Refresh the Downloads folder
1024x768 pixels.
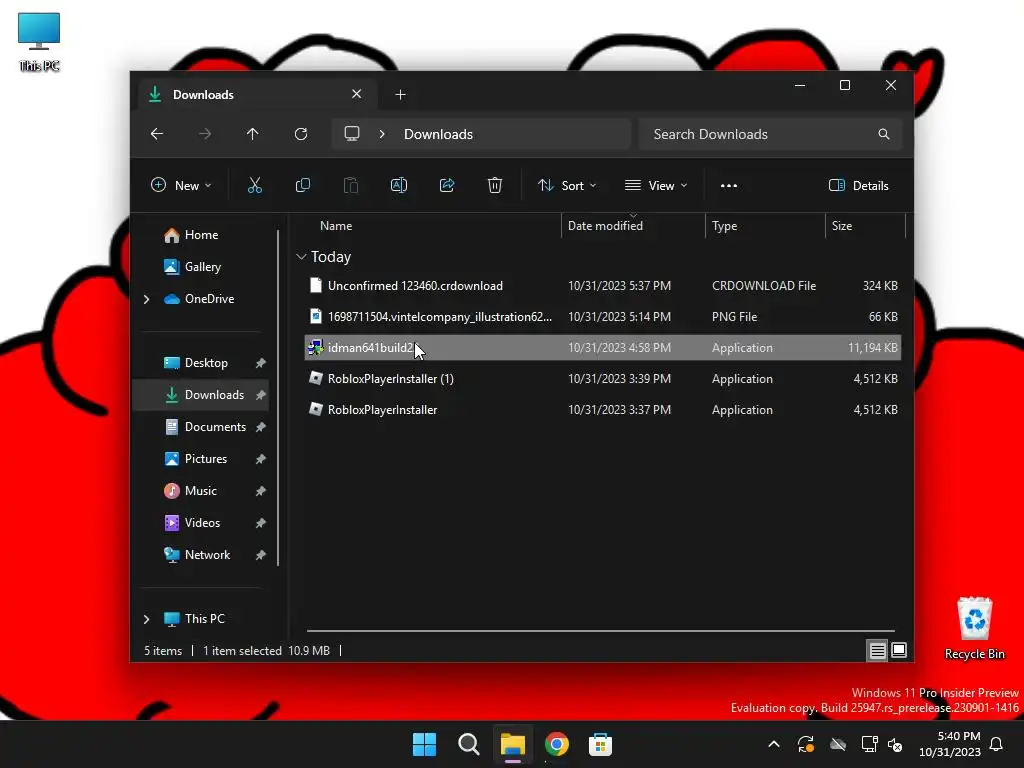[x=300, y=134]
